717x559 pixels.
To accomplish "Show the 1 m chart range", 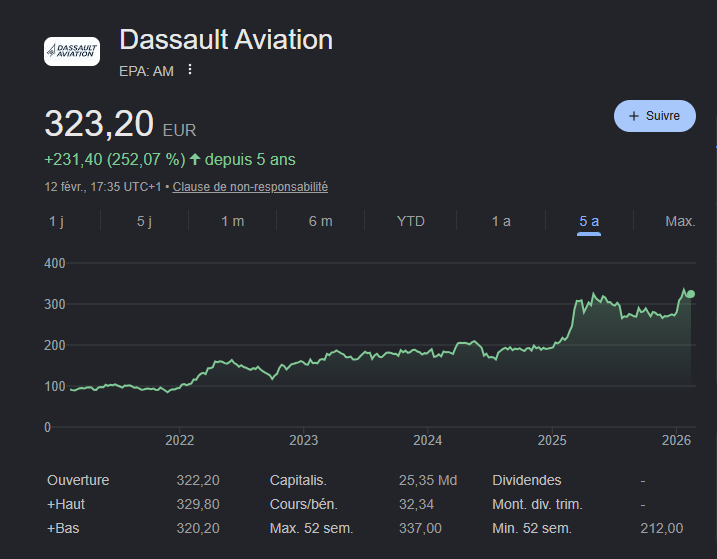I will point(232,221).
